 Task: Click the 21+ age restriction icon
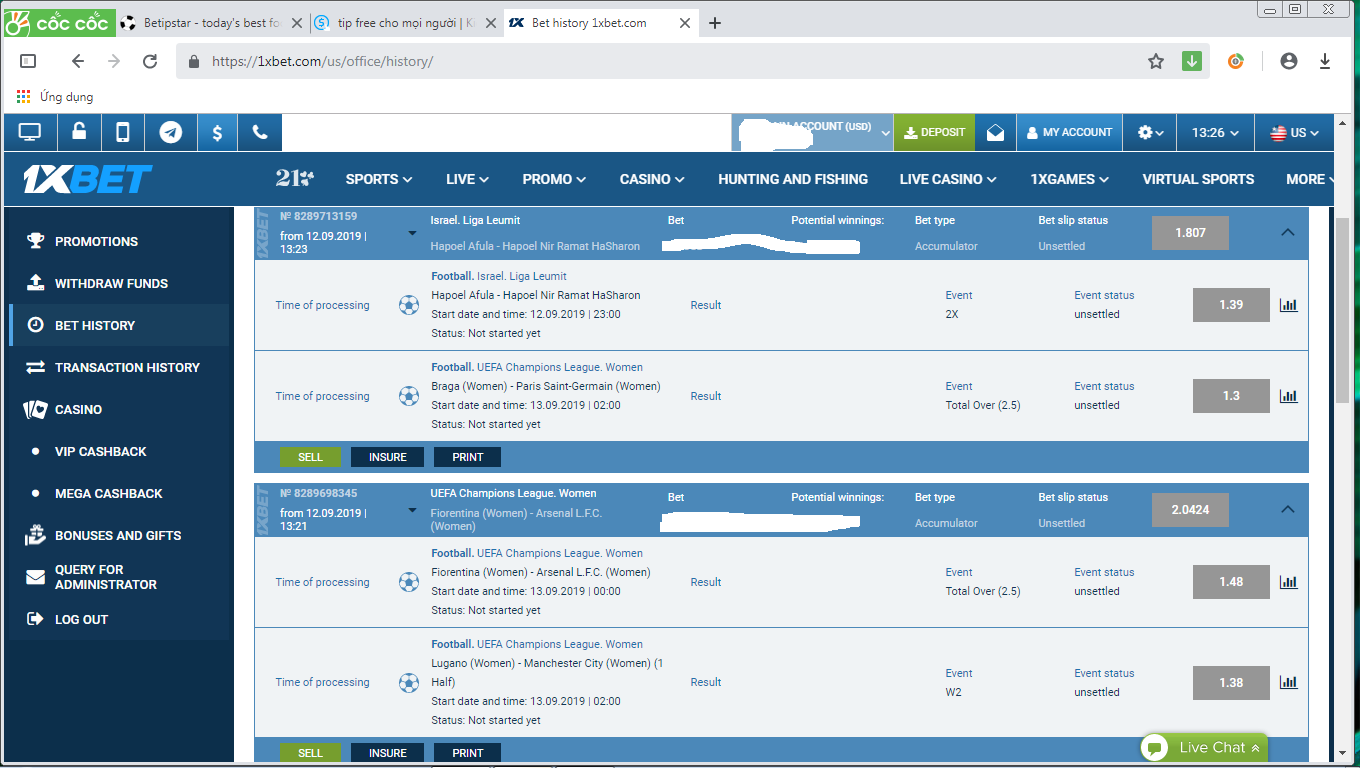click(295, 179)
